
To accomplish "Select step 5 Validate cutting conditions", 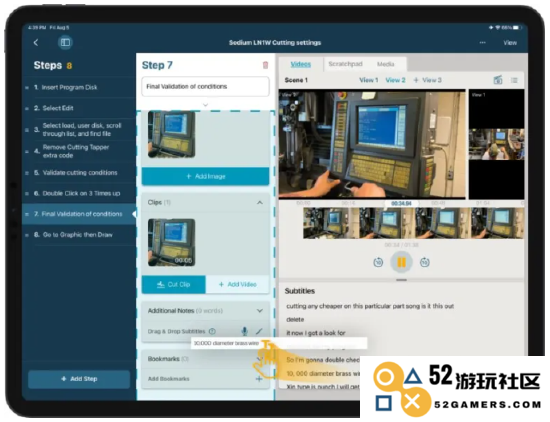I will coord(79,173).
